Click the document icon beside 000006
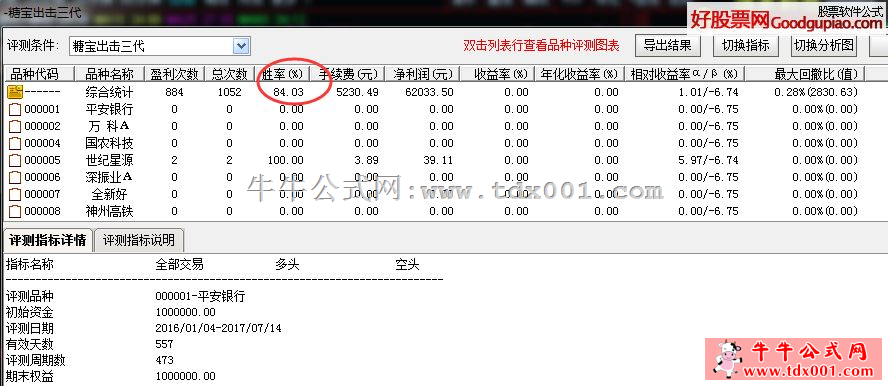Viewport: 888px width, 386px height. pyautogui.click(x=15, y=178)
